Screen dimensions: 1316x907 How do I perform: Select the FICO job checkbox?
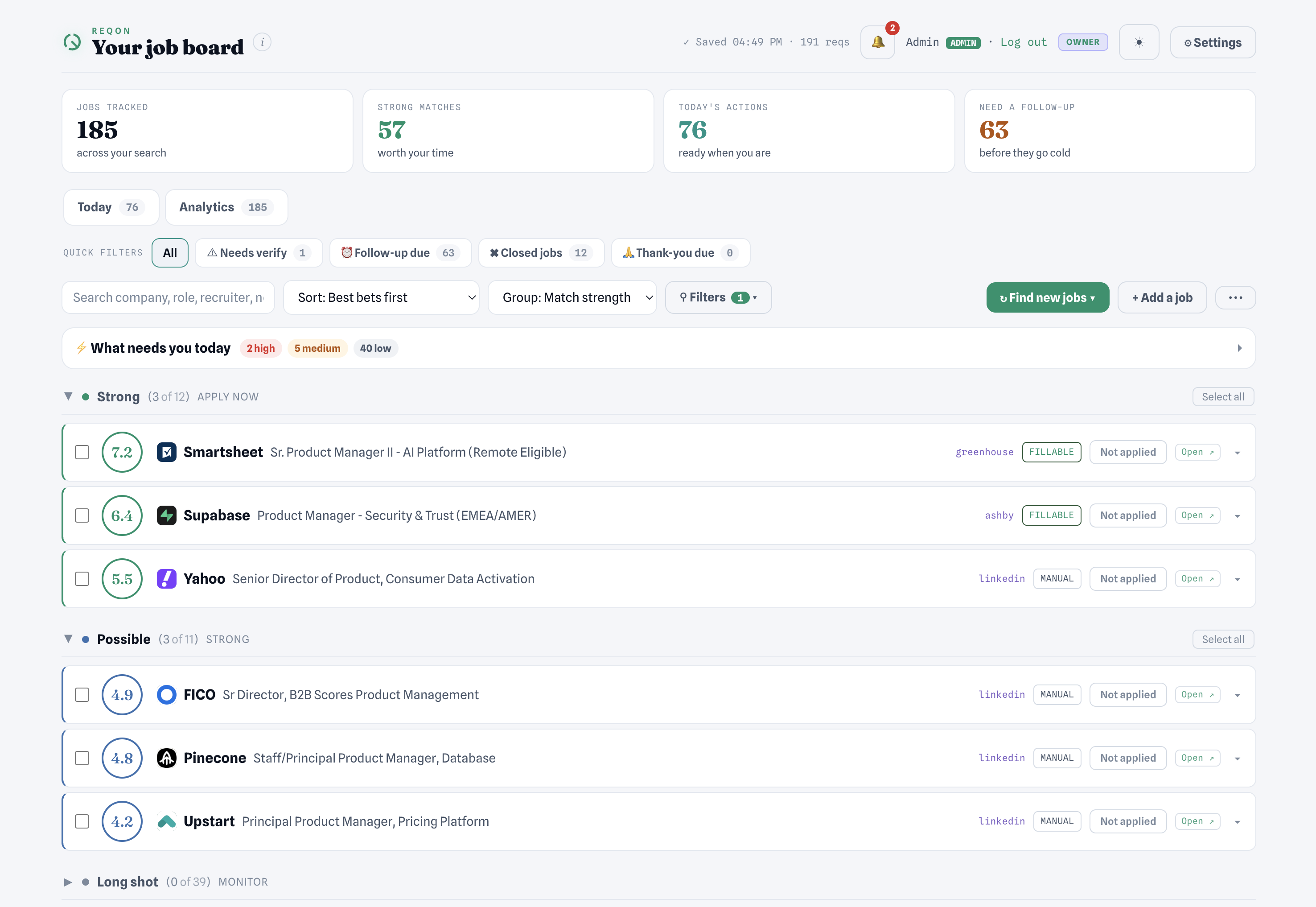[x=82, y=694]
